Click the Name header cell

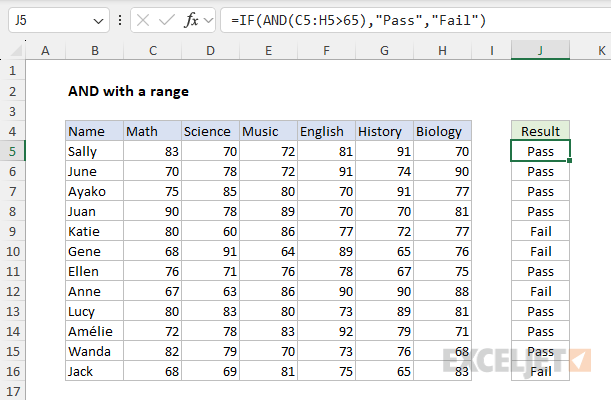point(95,131)
